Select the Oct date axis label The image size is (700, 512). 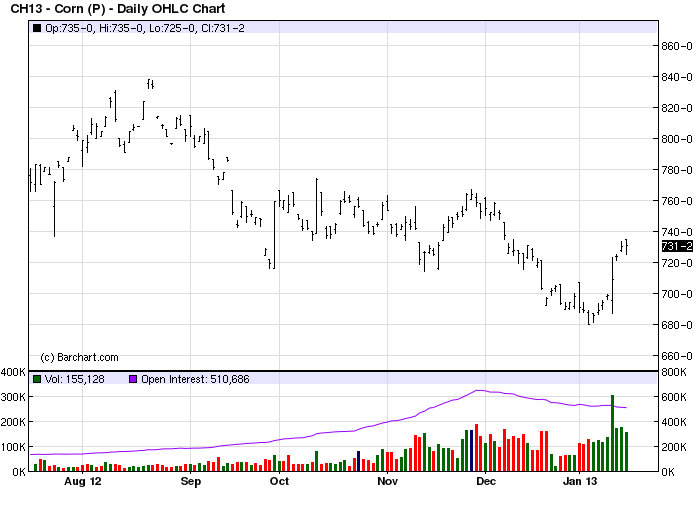click(x=279, y=481)
